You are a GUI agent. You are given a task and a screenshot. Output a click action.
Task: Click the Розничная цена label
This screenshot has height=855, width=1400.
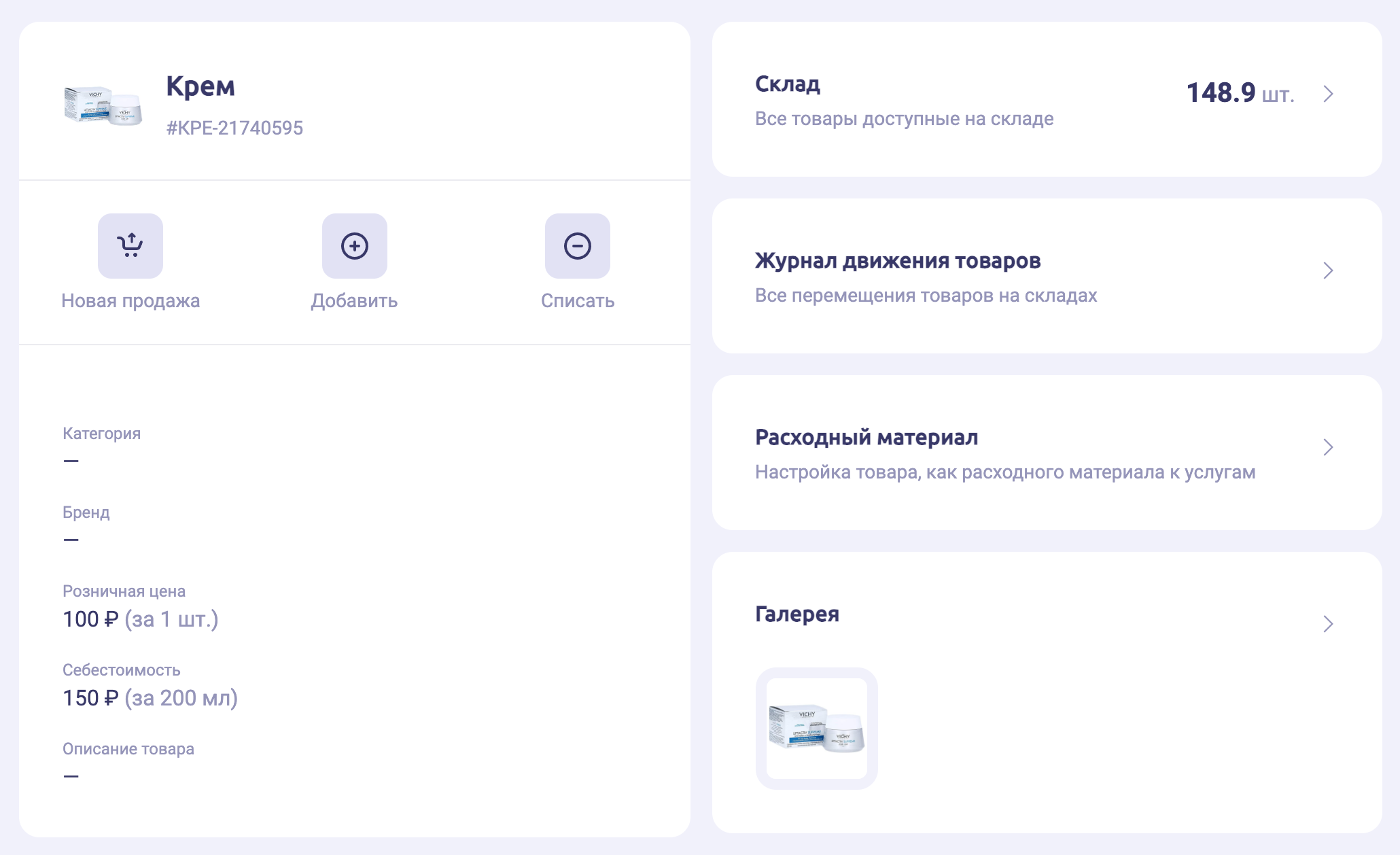124,591
